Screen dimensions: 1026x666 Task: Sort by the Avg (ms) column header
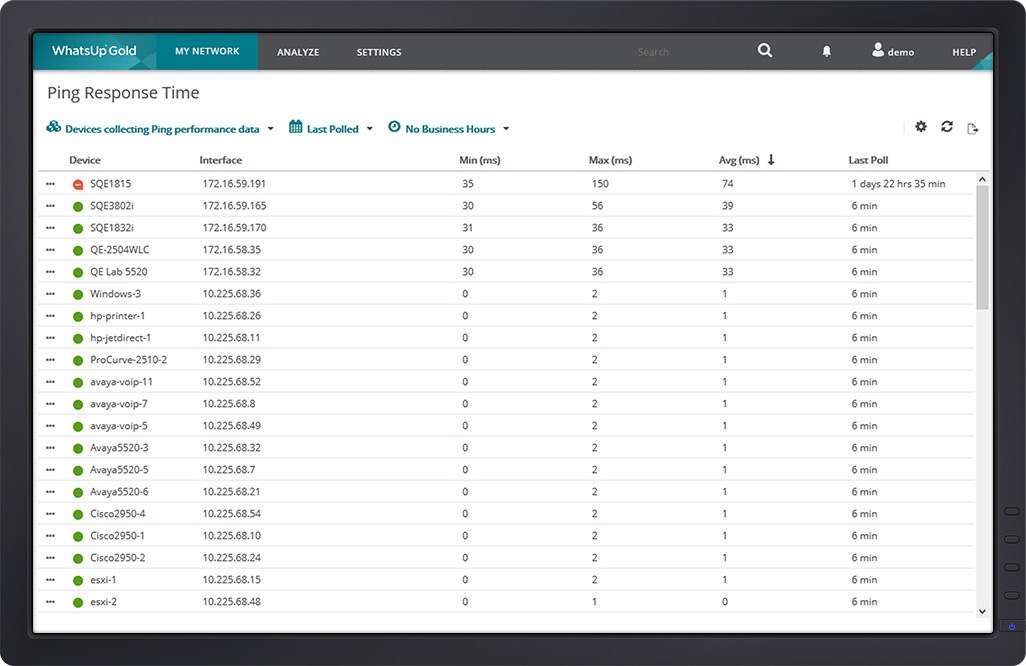click(739, 160)
